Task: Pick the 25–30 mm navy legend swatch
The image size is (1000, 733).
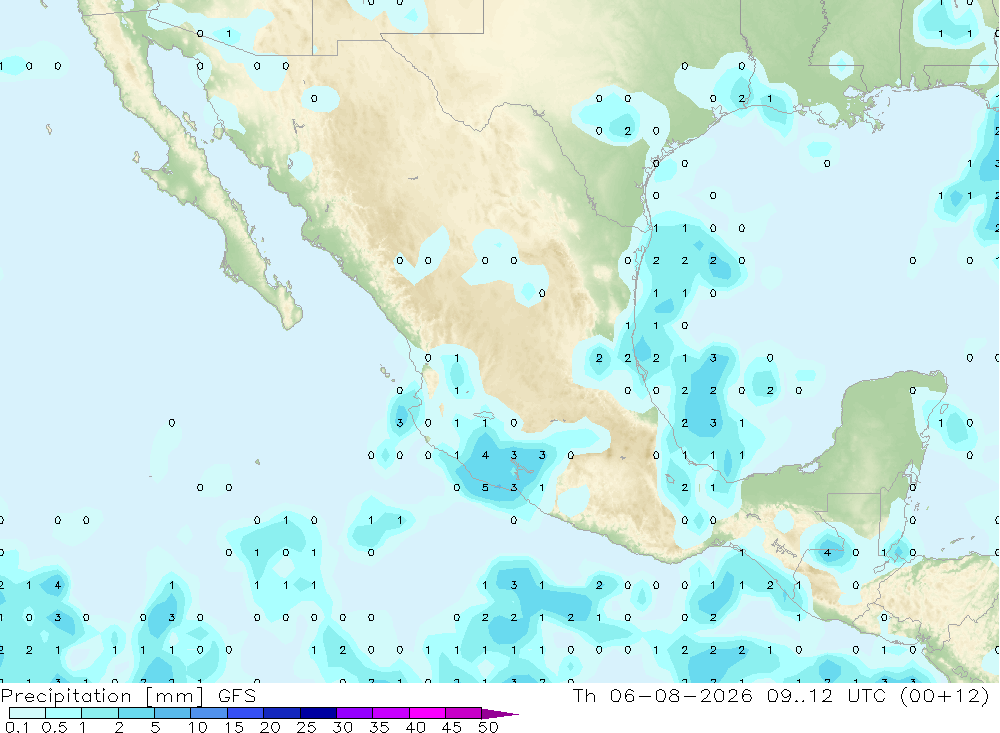Action: 318,713
